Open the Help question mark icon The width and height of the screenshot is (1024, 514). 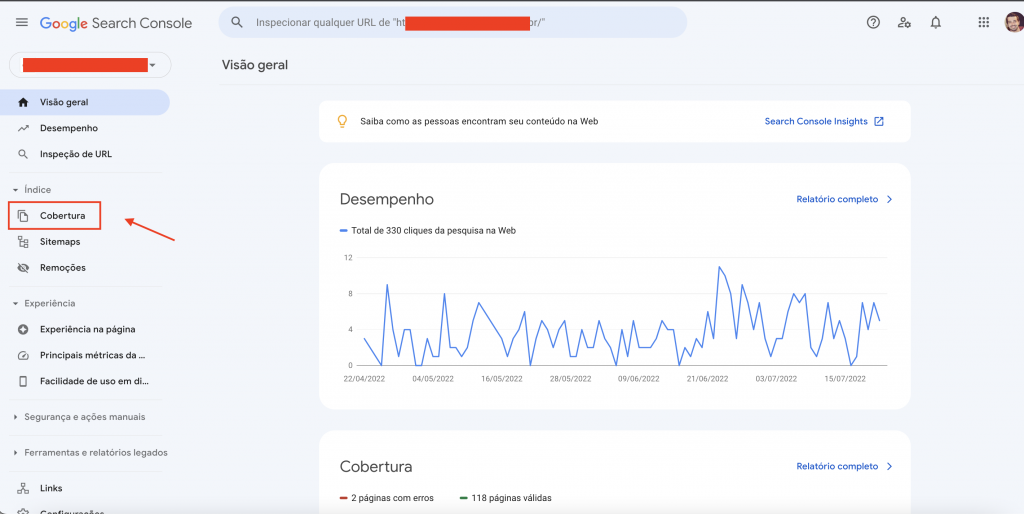pyautogui.click(x=873, y=22)
